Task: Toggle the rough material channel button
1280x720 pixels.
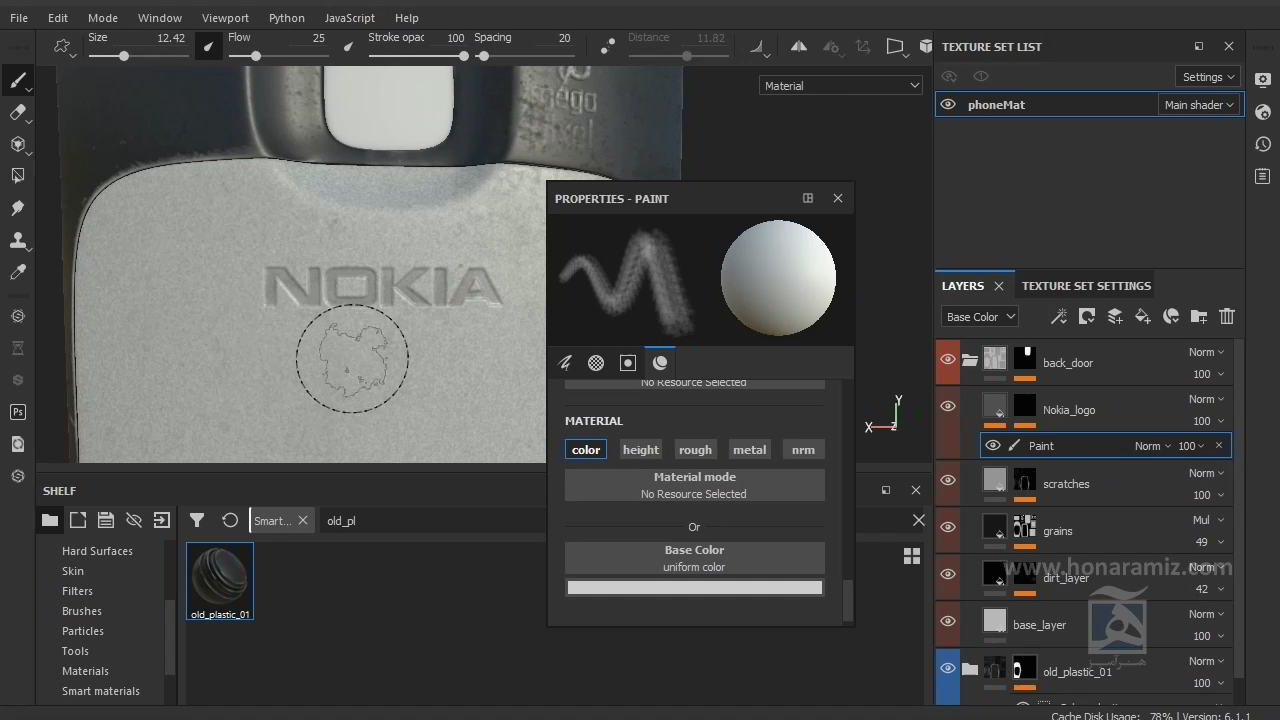Action: tap(695, 450)
